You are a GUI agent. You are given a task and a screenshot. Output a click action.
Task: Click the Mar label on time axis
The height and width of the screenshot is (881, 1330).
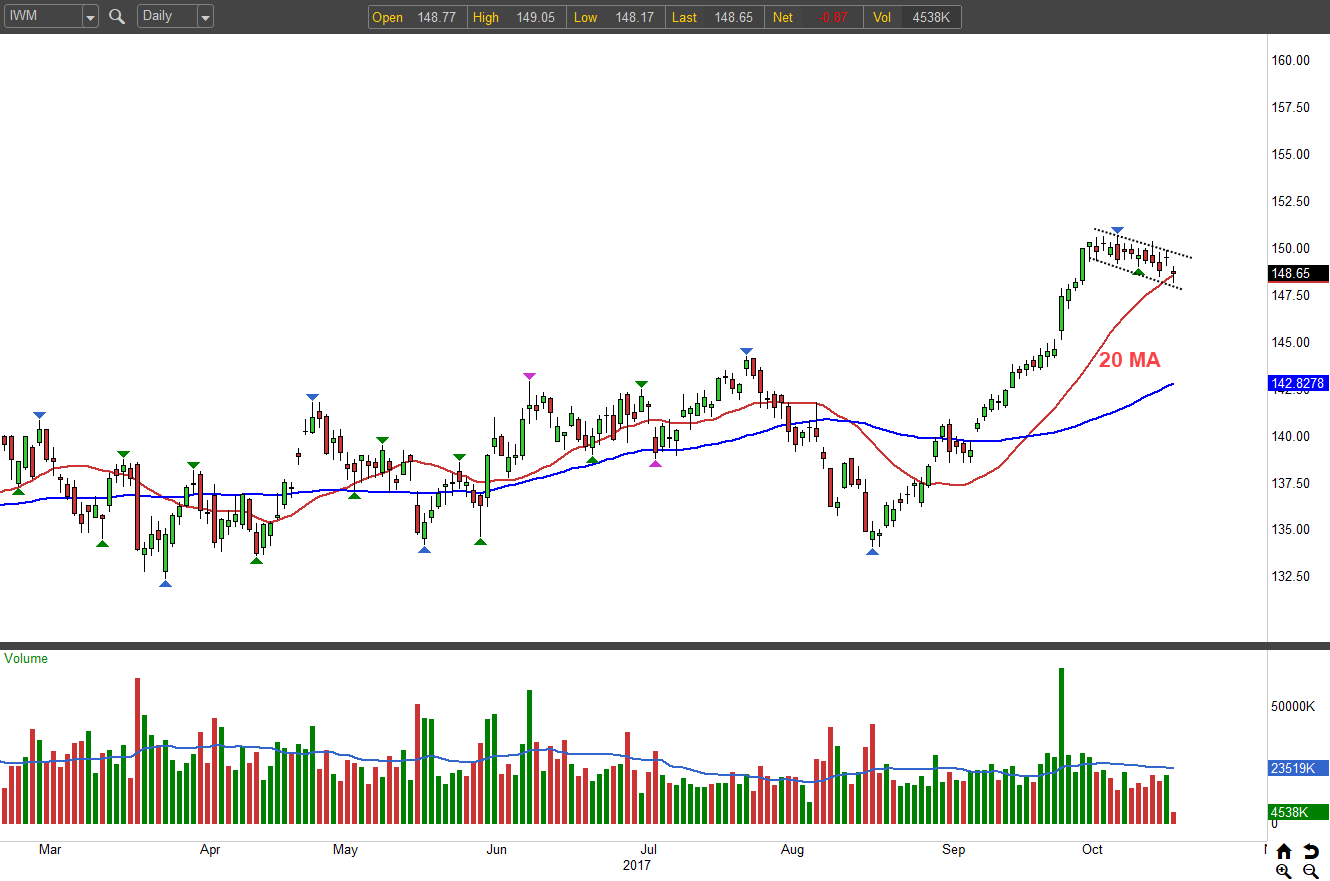point(49,850)
